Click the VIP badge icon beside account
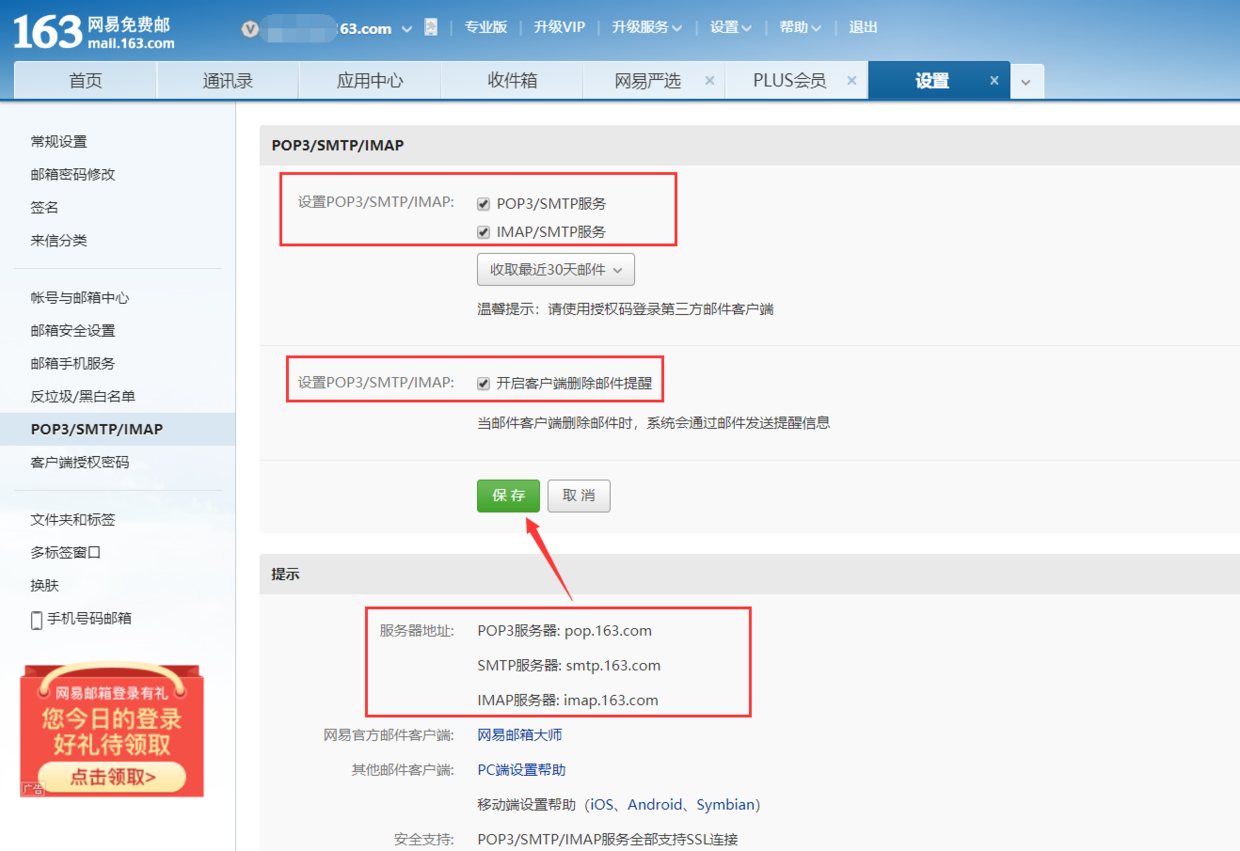 250,29
